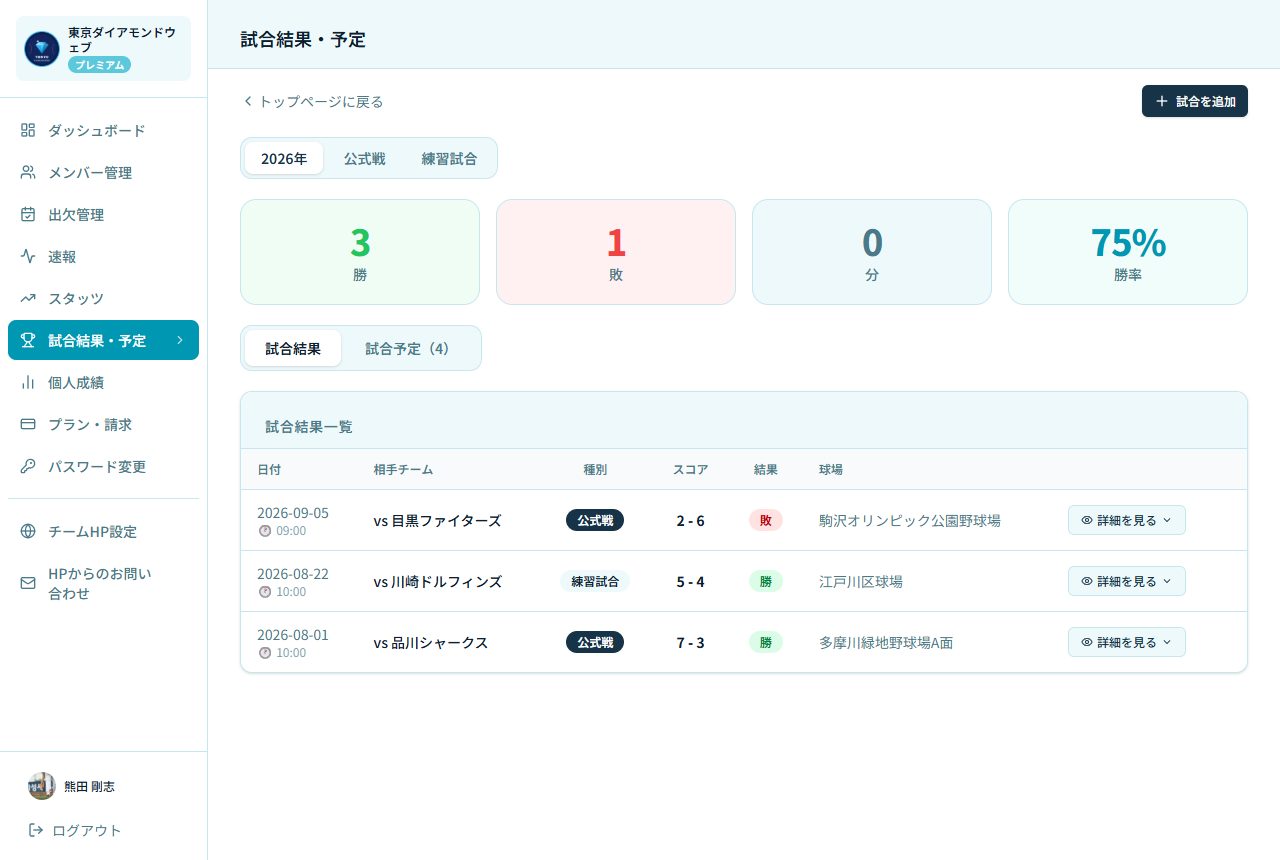Click the パスワード変更 key icon
The image size is (1280, 860).
(28, 467)
